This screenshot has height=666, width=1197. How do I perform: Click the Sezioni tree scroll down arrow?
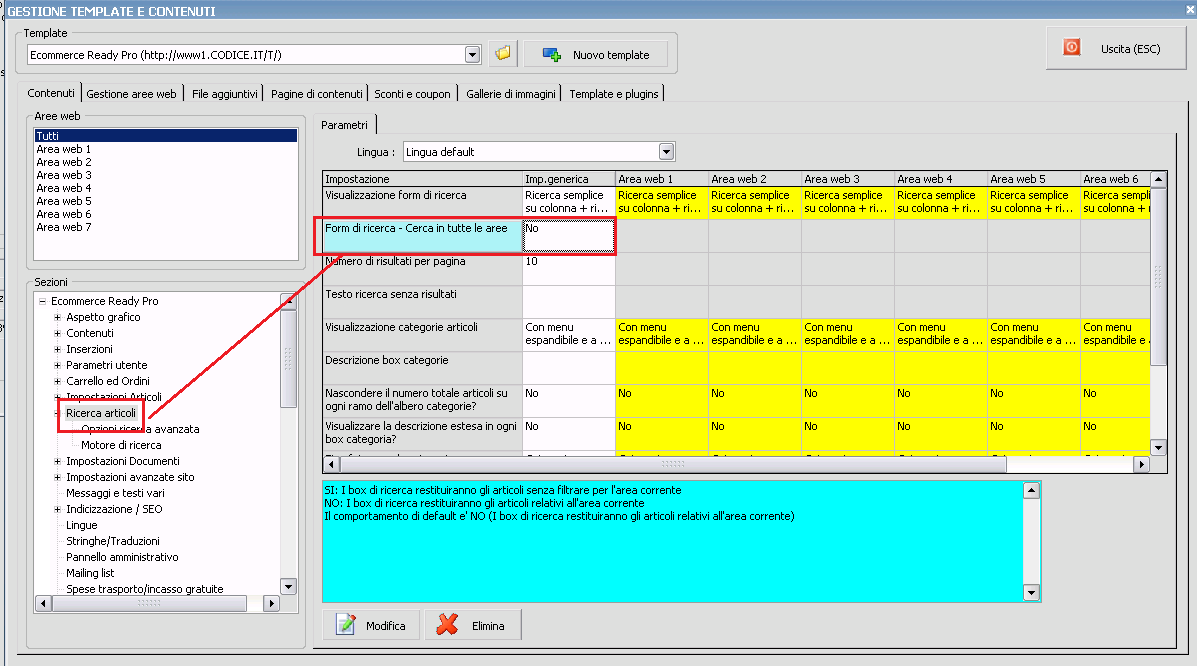click(288, 587)
